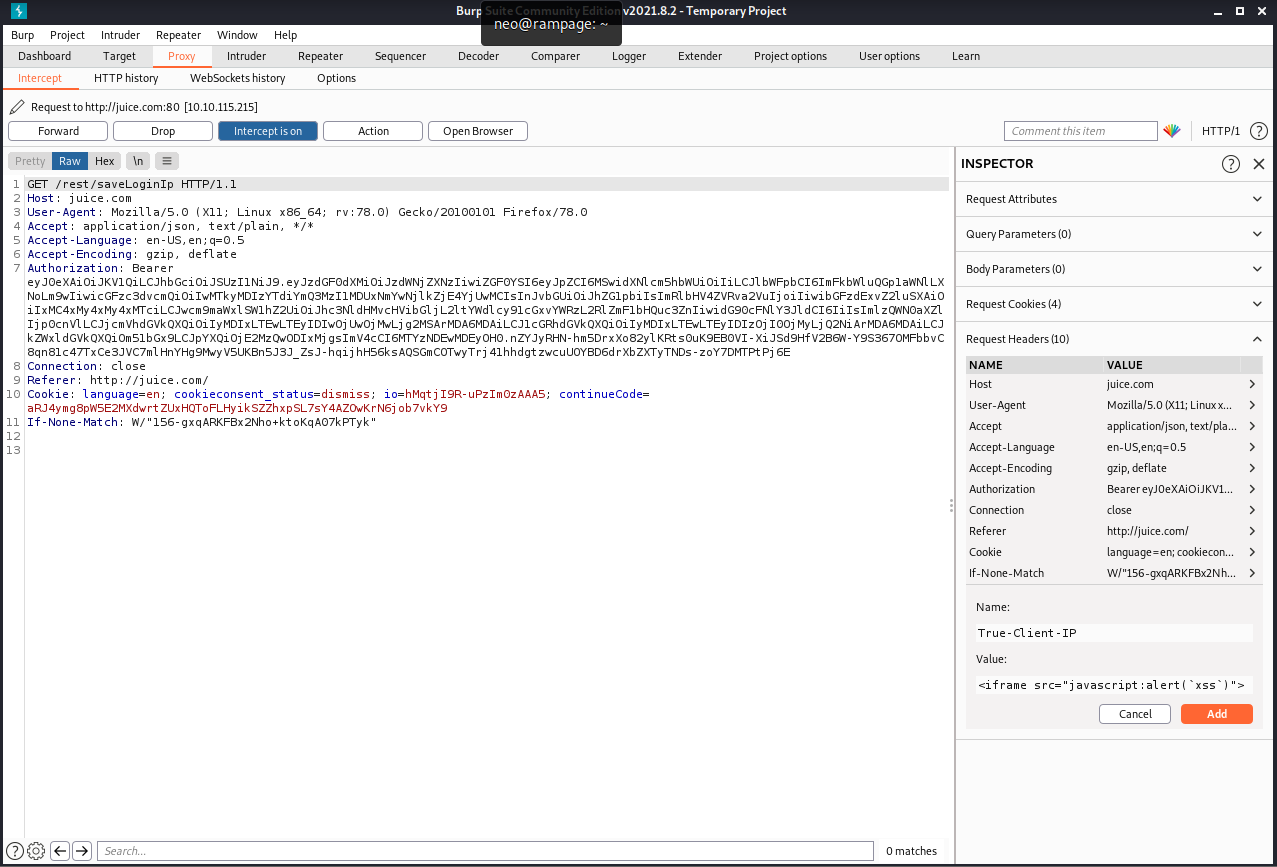Open the Action button menu

[373, 131]
